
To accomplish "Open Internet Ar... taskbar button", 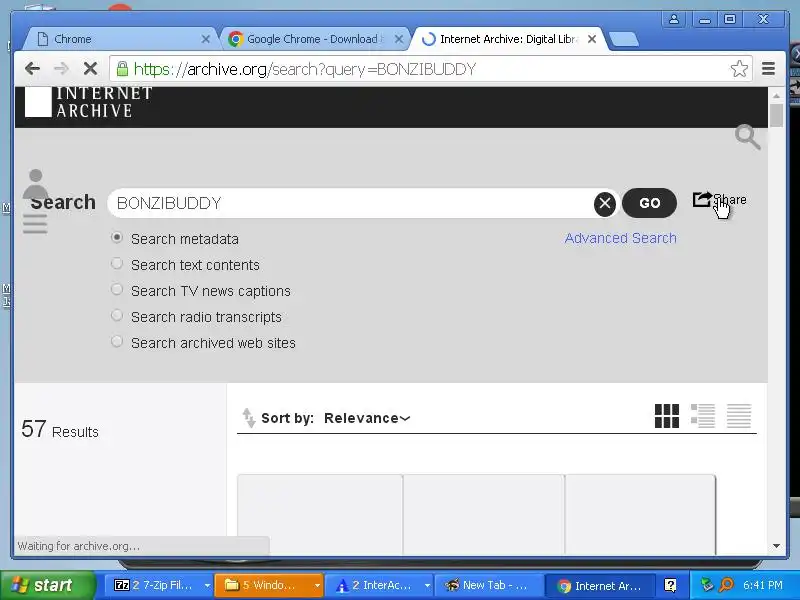I will [x=599, y=585].
